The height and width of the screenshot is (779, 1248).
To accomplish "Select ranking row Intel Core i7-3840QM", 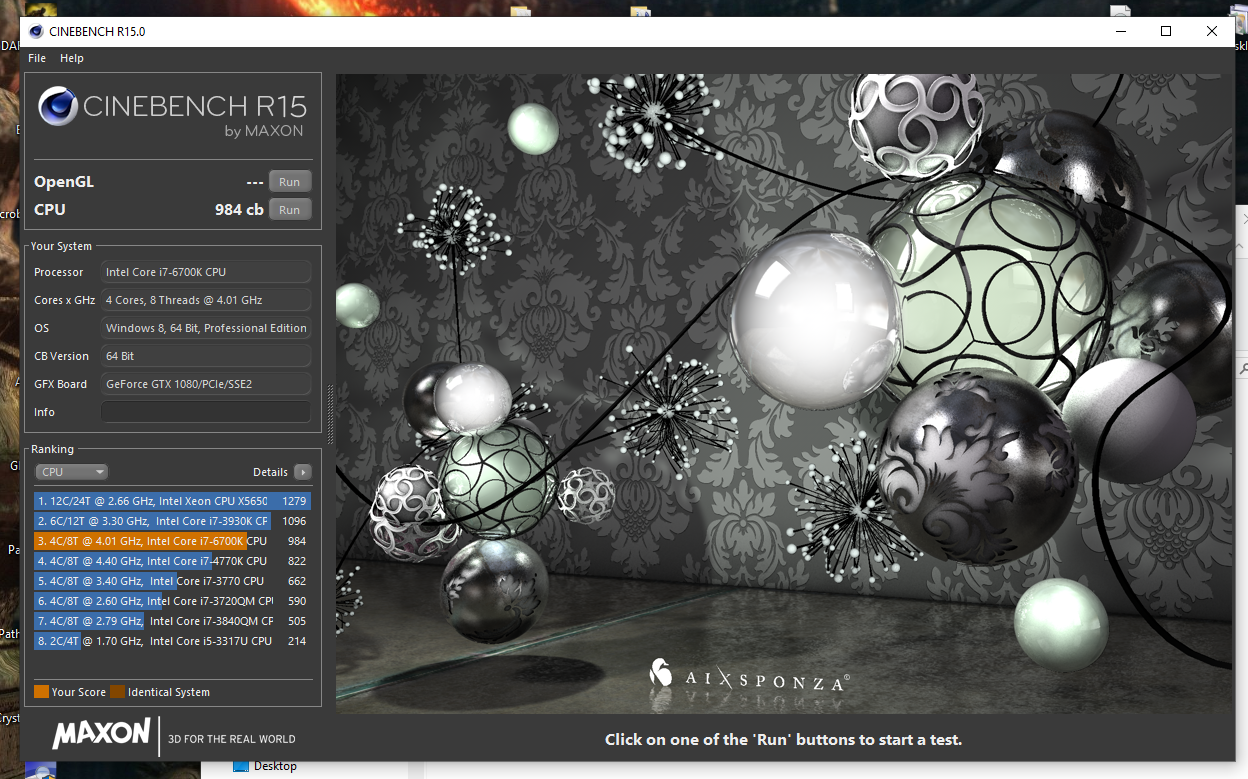I will click(172, 621).
